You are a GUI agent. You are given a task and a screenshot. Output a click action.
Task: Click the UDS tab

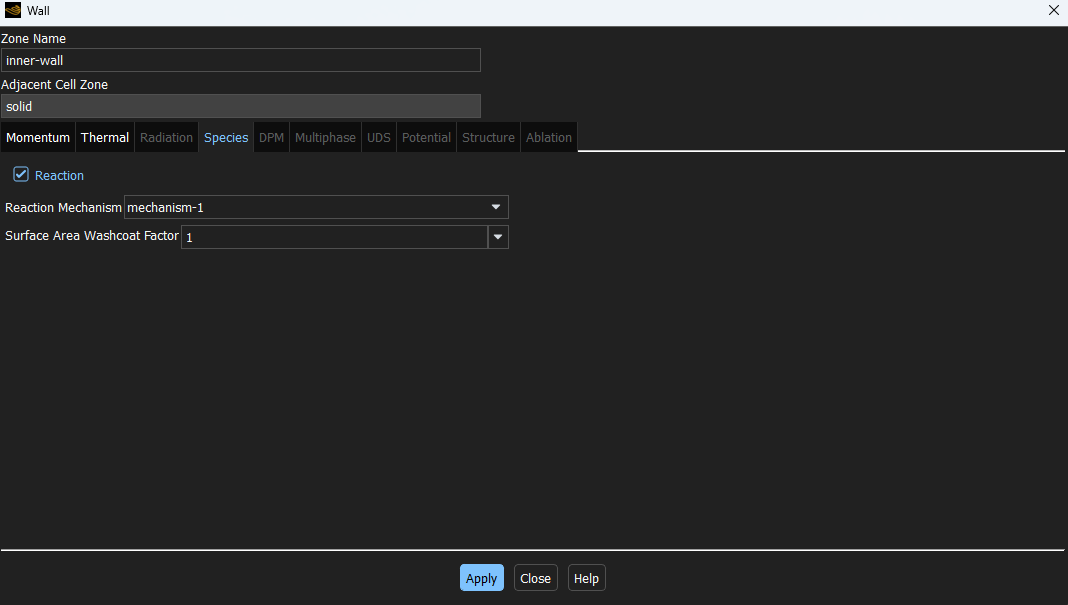[379, 138]
